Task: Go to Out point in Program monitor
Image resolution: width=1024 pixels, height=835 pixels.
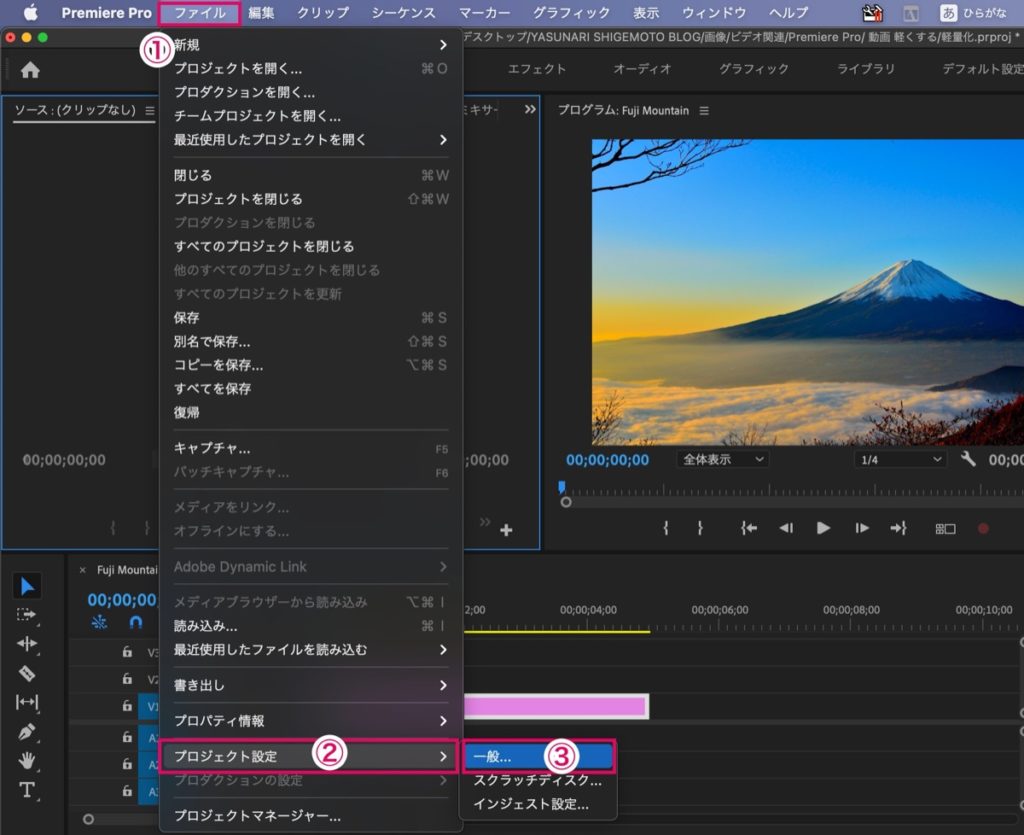Action: pos(899,528)
